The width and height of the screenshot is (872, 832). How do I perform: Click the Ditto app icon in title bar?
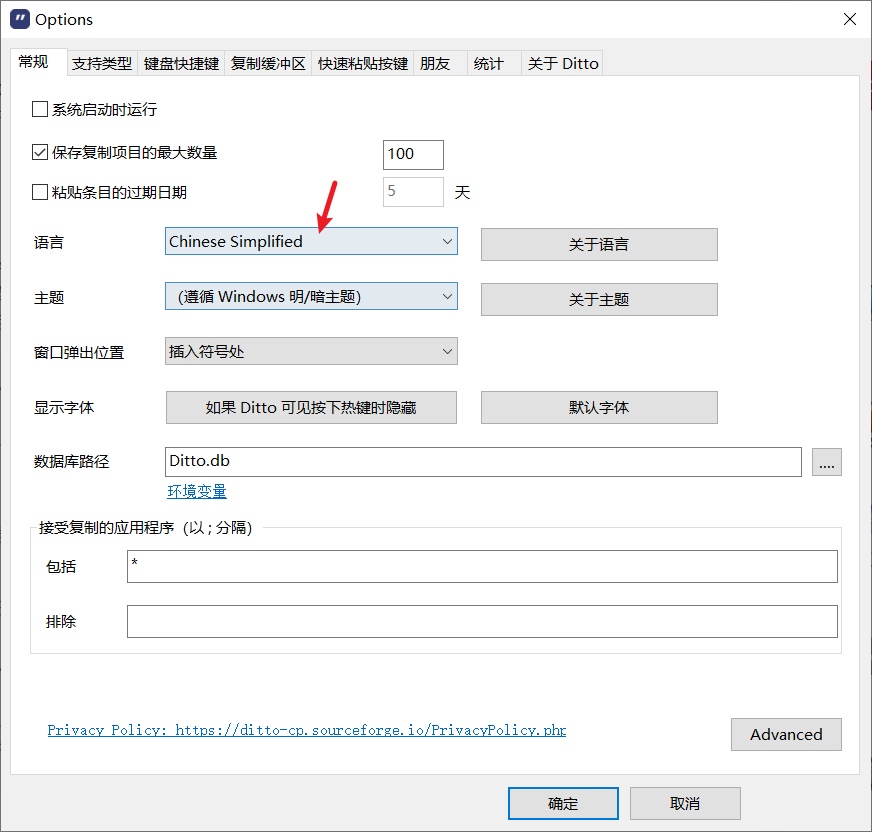click(x=19, y=19)
